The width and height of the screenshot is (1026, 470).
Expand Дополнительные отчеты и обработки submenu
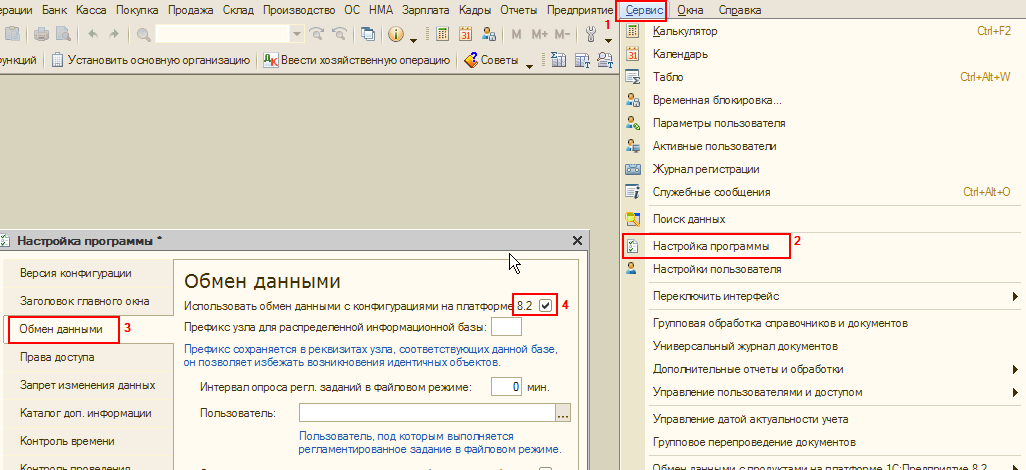click(x=1016, y=369)
